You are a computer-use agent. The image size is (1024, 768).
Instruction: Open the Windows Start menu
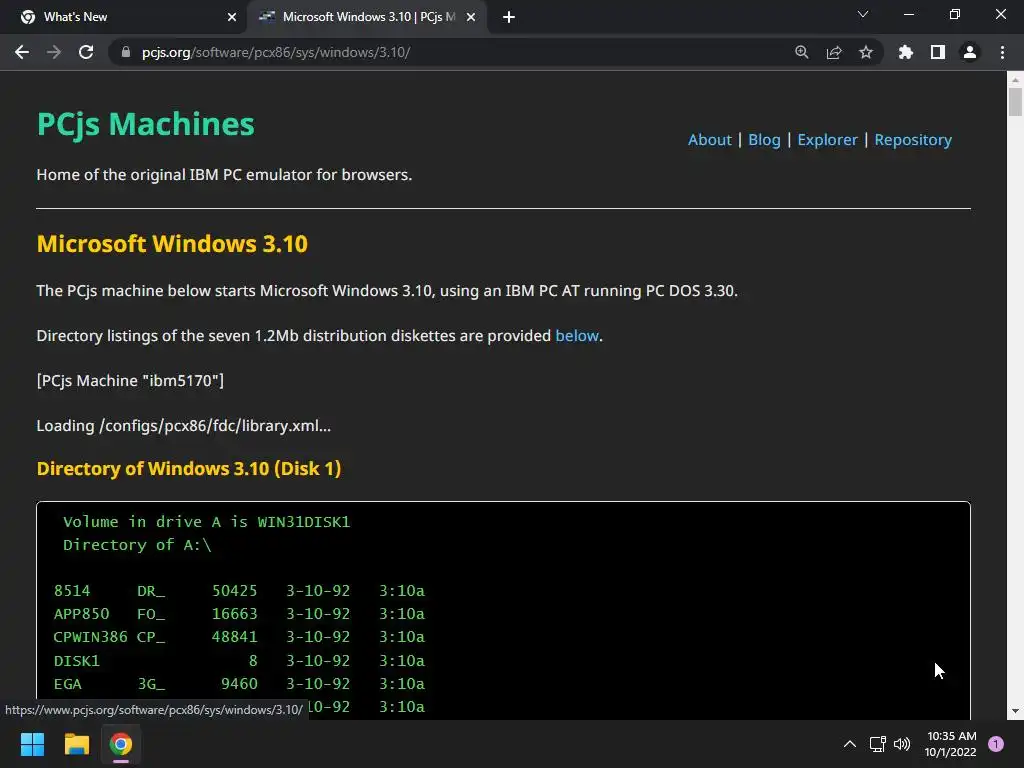coord(32,744)
